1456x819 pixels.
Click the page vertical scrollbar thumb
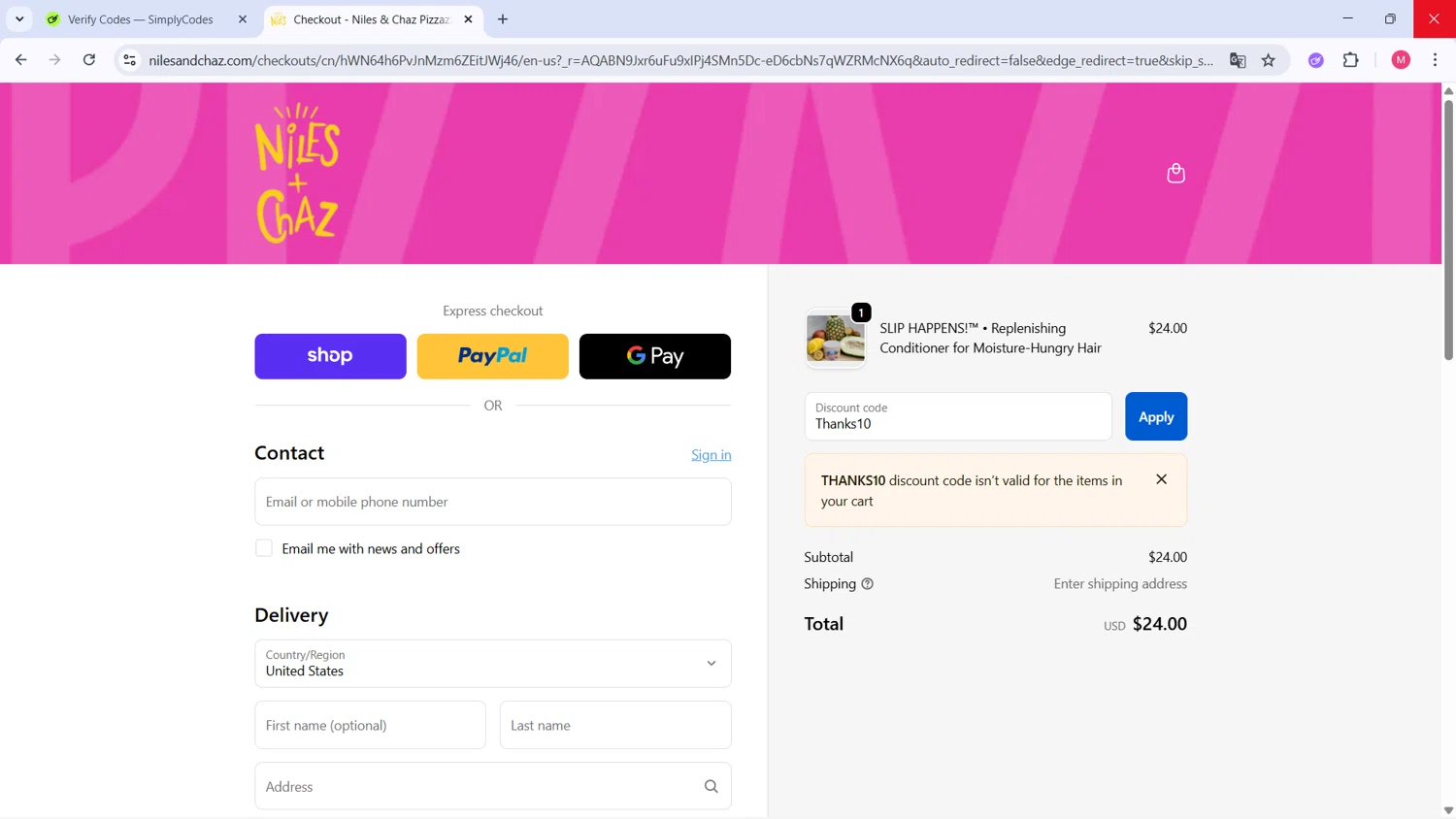click(x=1448, y=228)
